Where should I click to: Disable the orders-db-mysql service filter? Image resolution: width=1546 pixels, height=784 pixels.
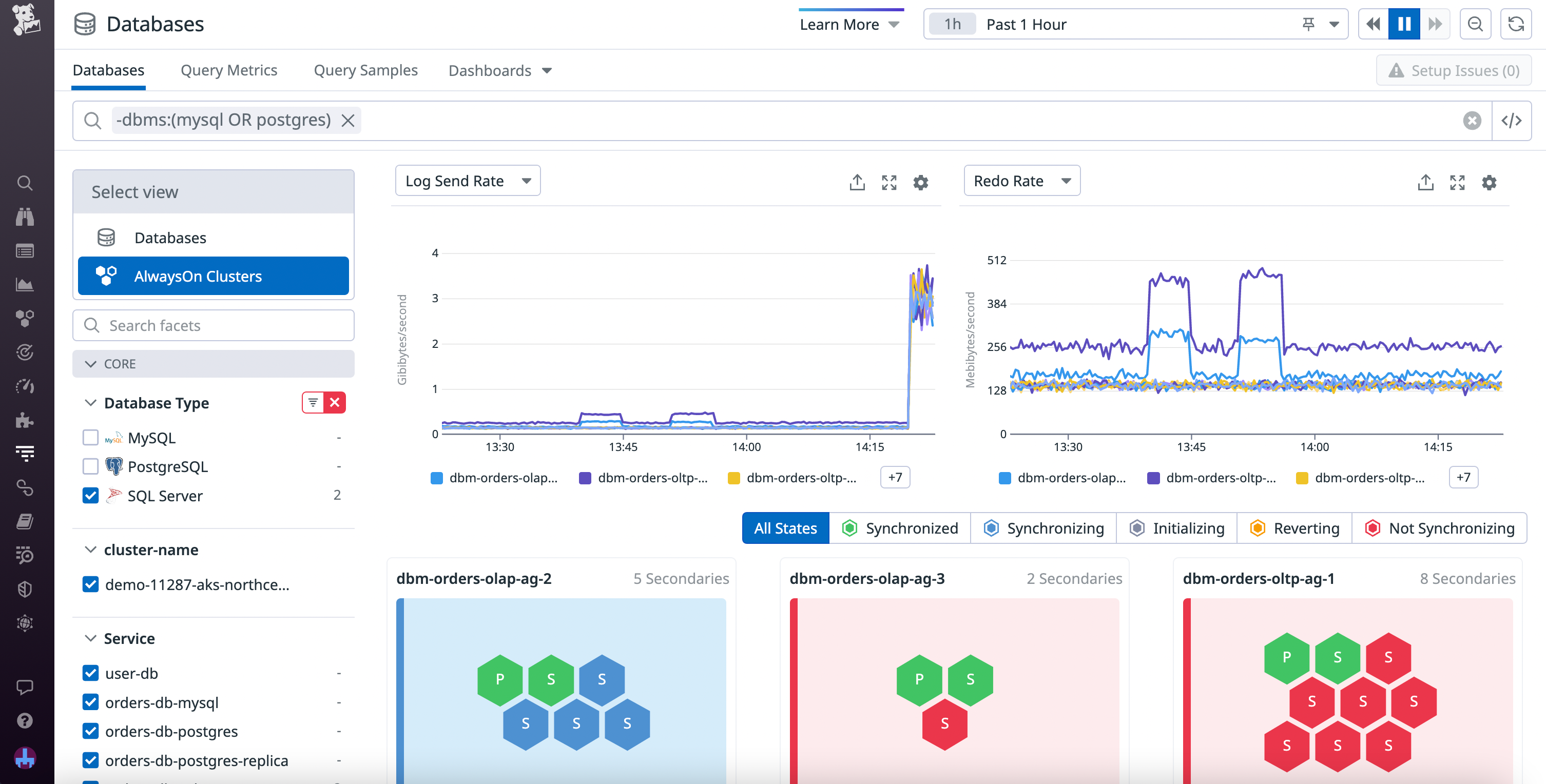click(x=90, y=702)
